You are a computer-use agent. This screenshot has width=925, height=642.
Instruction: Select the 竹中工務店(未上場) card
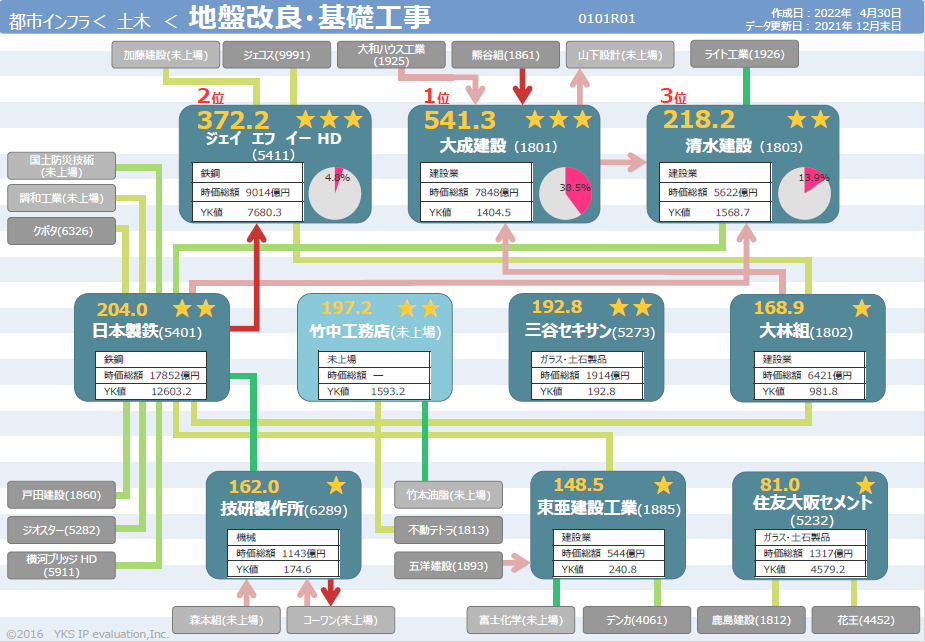click(x=376, y=347)
